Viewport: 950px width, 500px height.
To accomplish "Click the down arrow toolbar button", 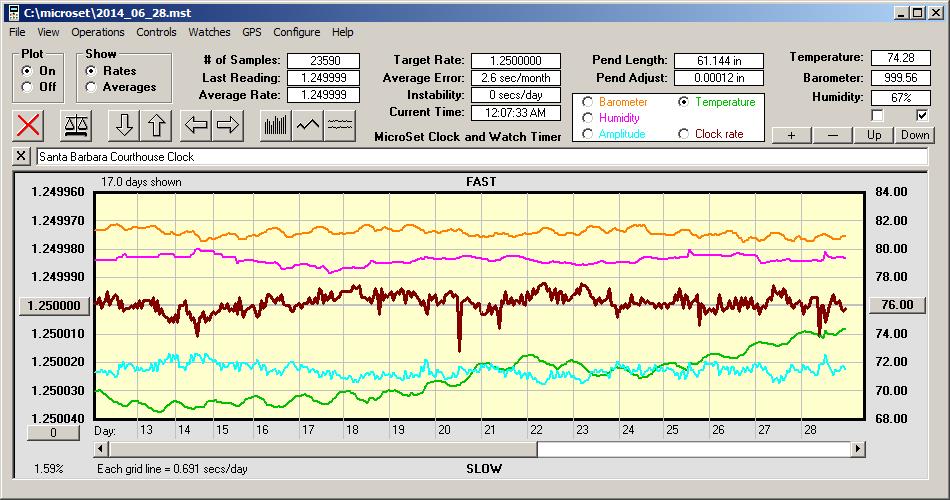I will [x=124, y=125].
